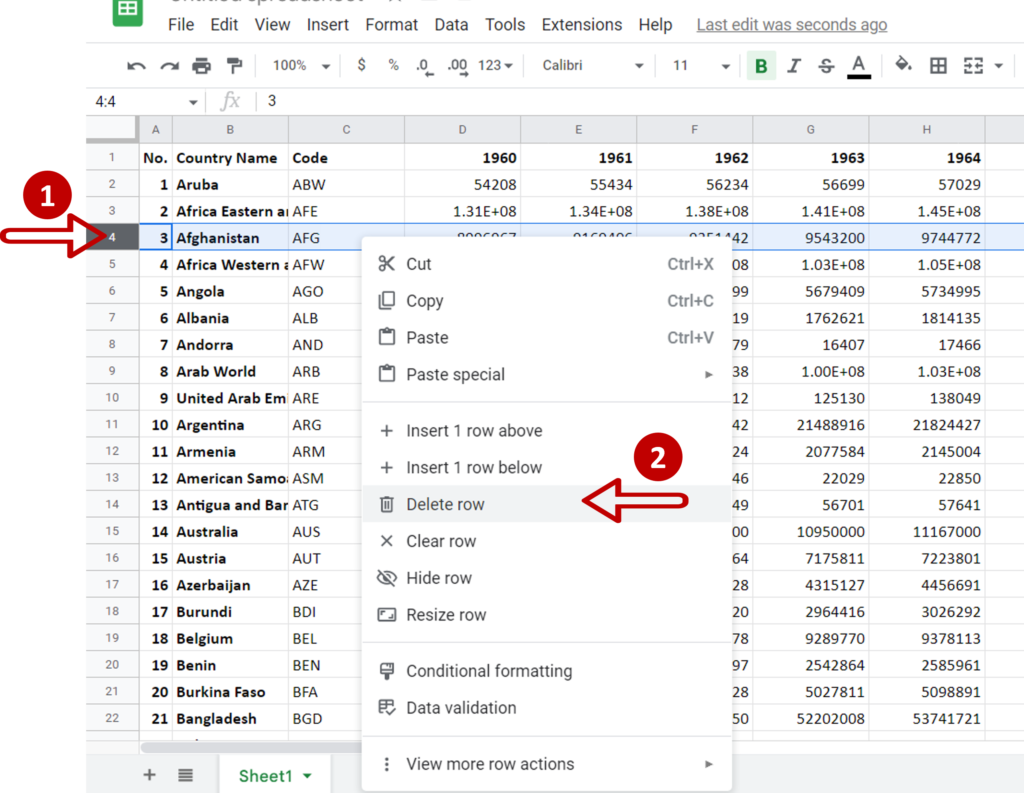Click the format as currency icon

tap(360, 65)
